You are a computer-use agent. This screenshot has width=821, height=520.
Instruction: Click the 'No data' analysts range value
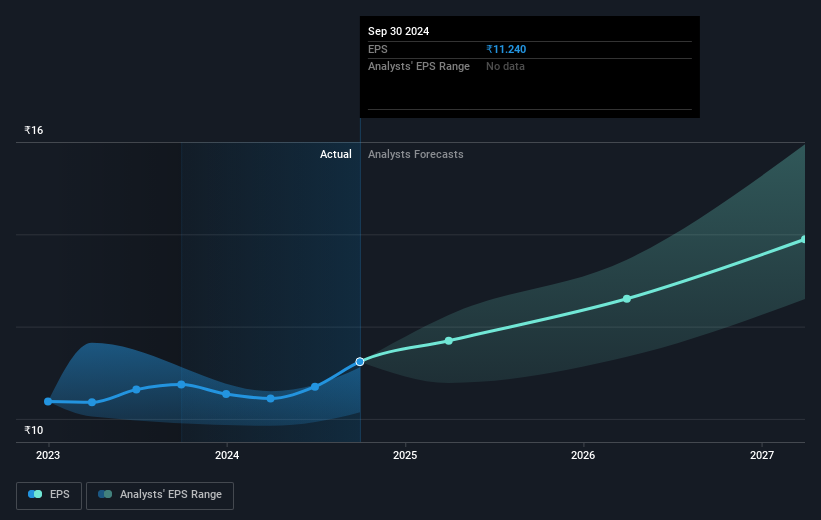click(505, 67)
